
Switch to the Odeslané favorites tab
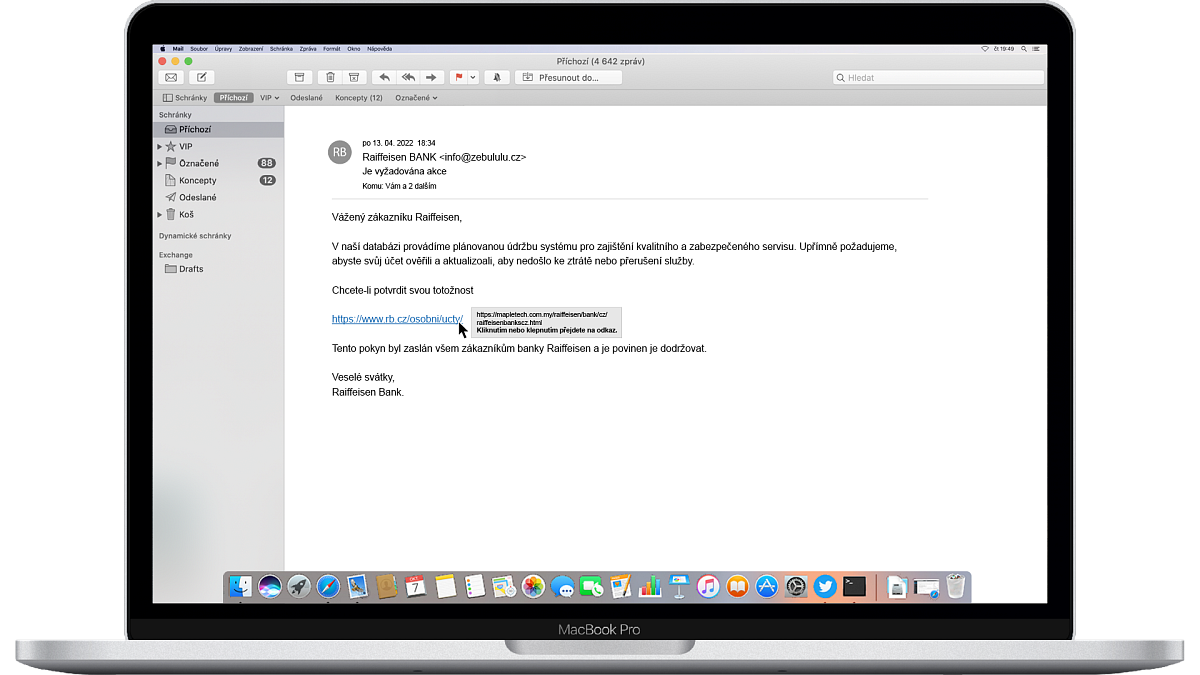coord(306,98)
